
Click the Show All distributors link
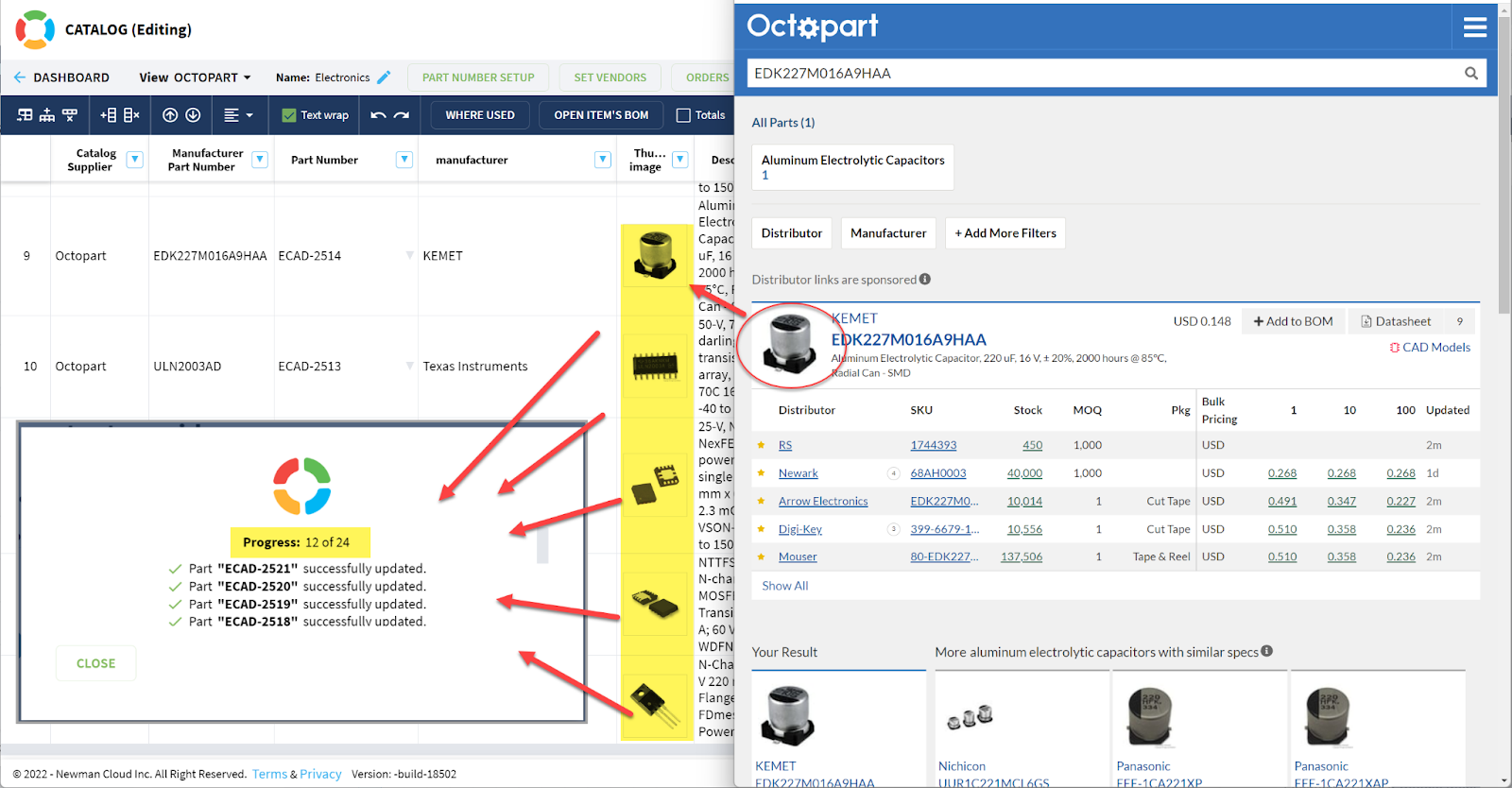(785, 586)
